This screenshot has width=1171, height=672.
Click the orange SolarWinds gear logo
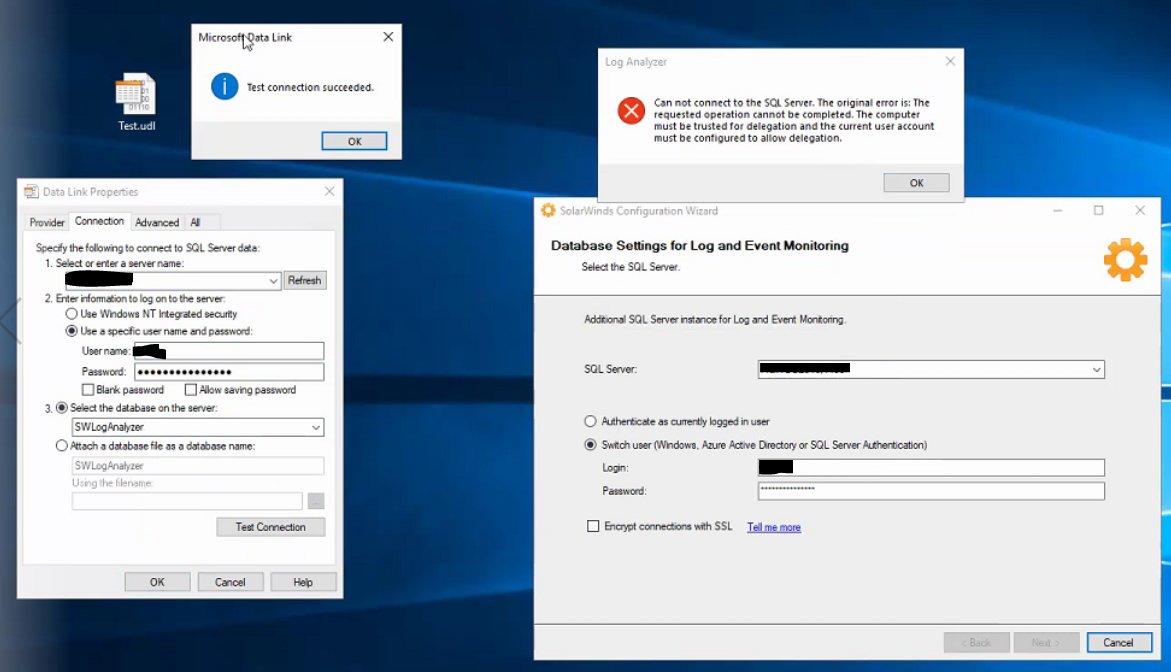1125,260
